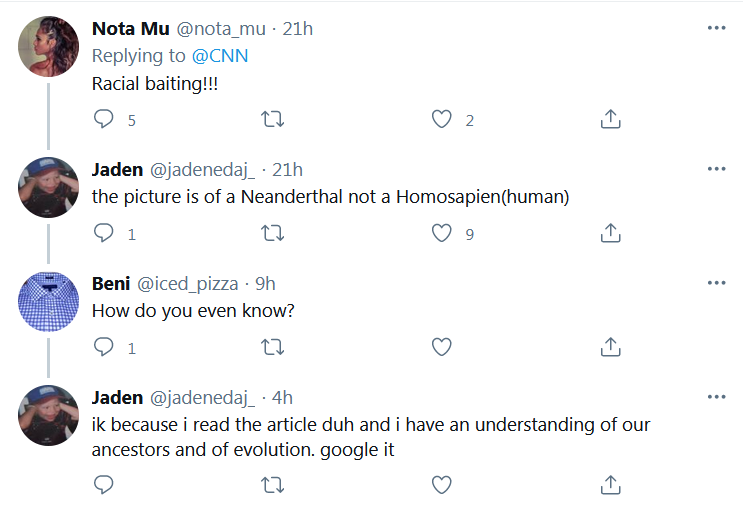Retweet Nota Mu's tweet
Viewport: 743px width, 505px height.
(x=272, y=119)
